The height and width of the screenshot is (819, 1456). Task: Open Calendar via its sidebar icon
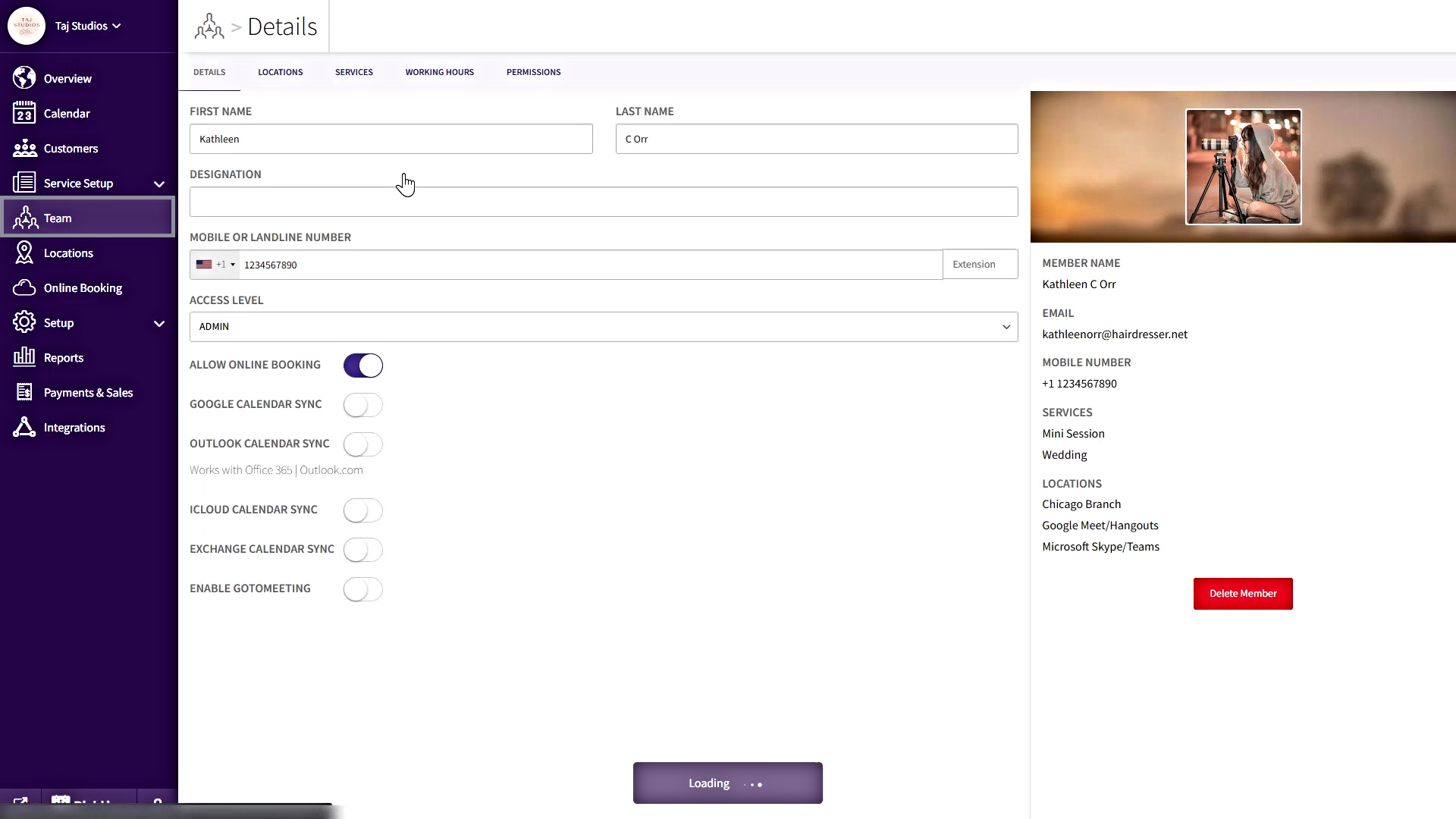coord(24,113)
